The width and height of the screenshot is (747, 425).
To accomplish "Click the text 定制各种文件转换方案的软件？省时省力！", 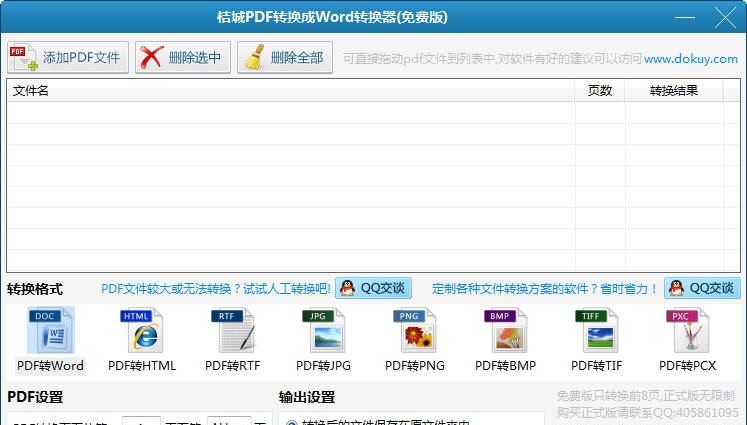I will (x=545, y=289).
